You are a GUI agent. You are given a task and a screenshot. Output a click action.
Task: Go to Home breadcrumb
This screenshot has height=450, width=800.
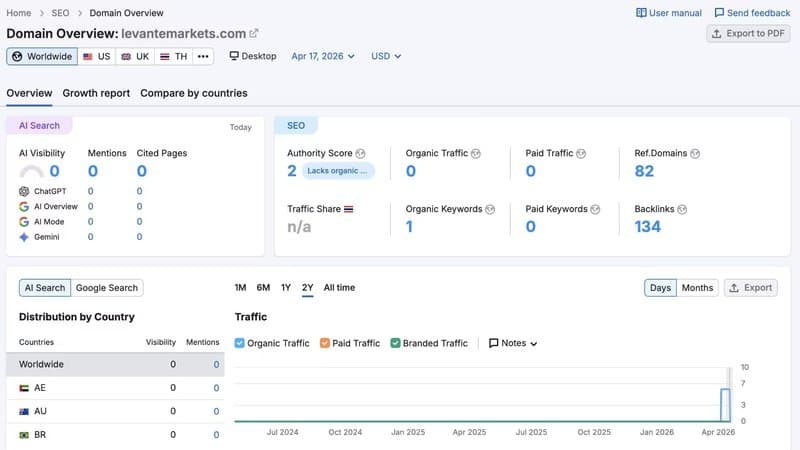click(19, 13)
